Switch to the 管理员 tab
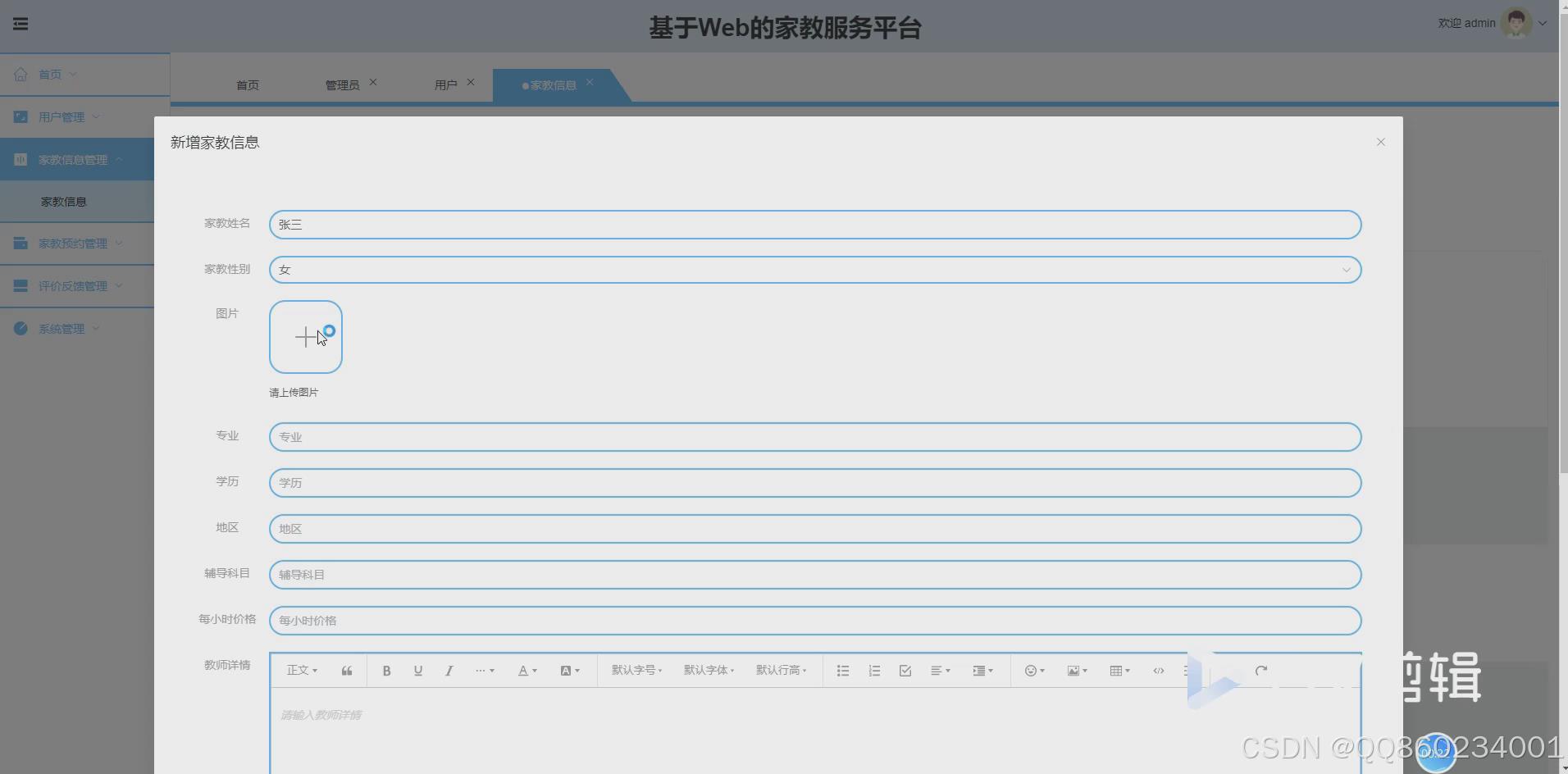 [x=342, y=85]
